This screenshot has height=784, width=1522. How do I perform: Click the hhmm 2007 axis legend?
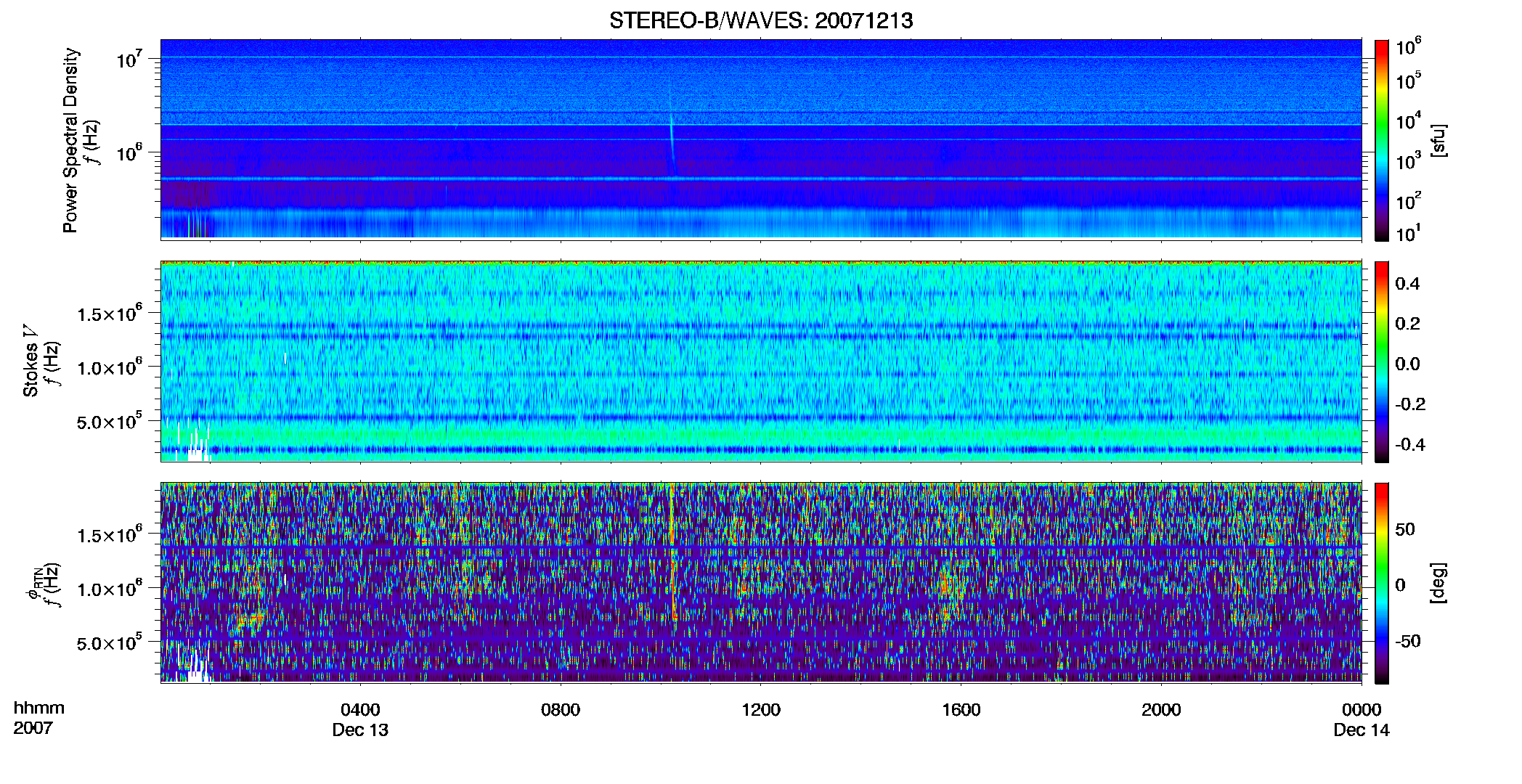pyautogui.click(x=38, y=718)
